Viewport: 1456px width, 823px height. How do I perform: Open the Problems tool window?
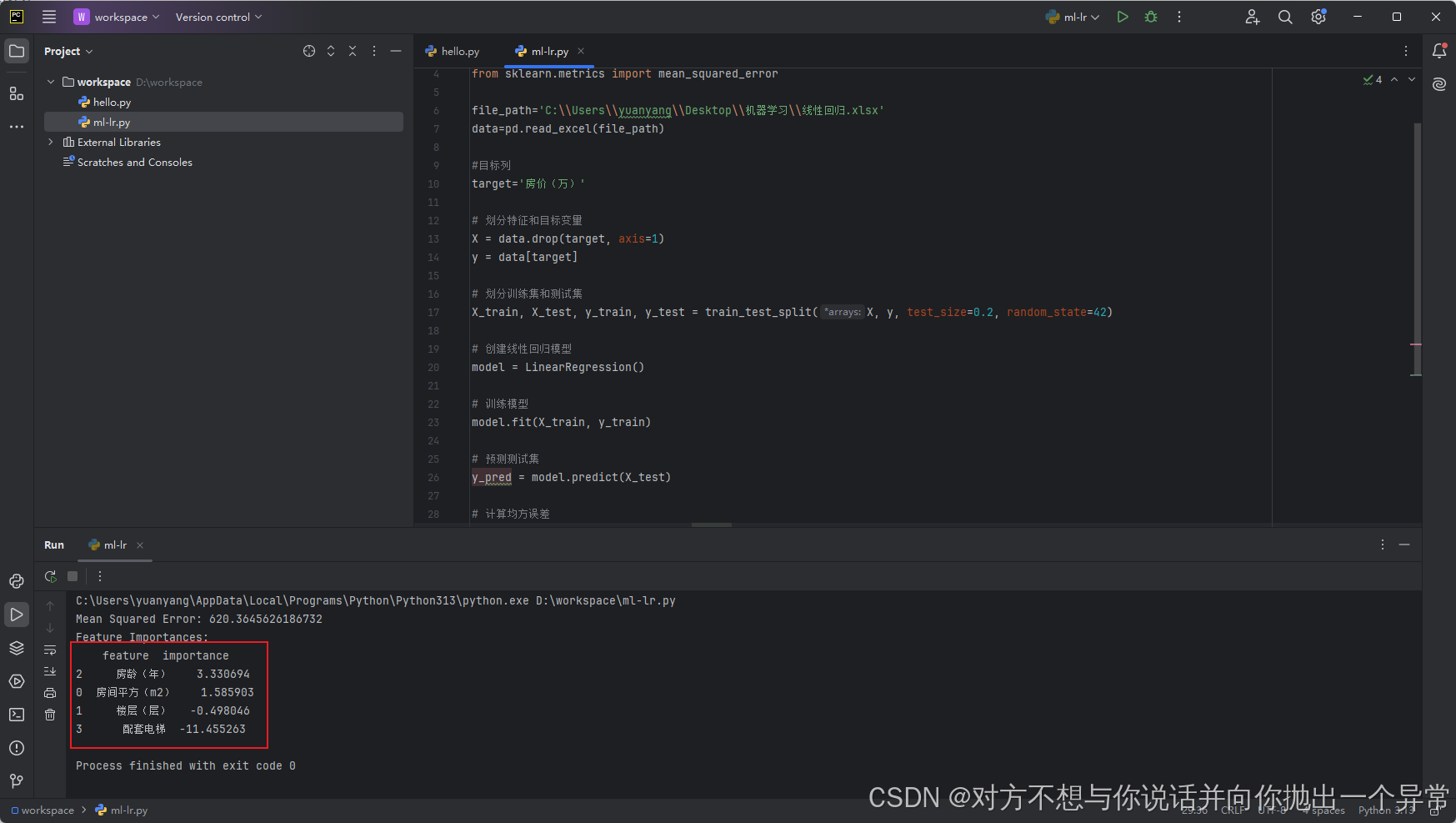tap(17, 748)
